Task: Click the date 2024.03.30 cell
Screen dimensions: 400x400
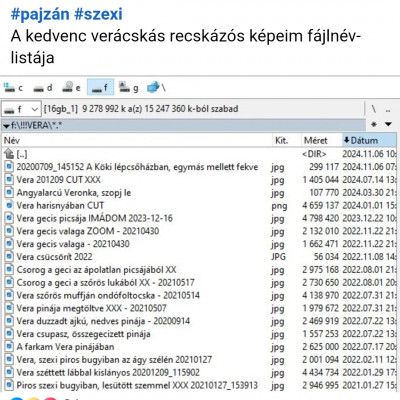Action: coord(369,192)
